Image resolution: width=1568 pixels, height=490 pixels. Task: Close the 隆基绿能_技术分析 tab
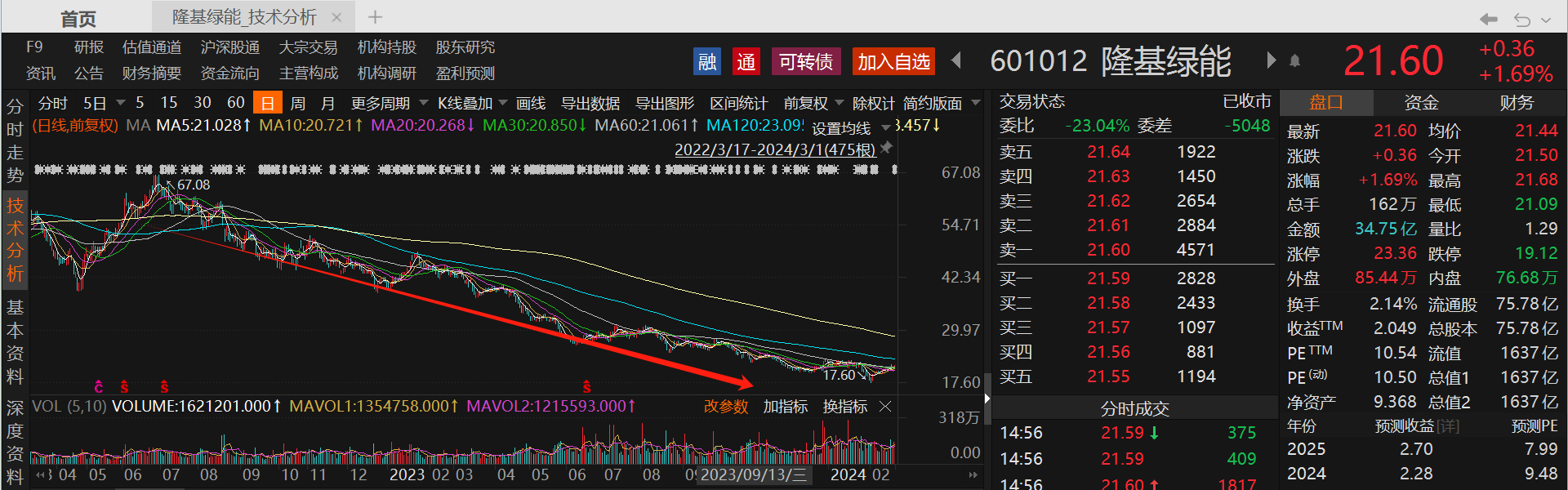point(336,17)
